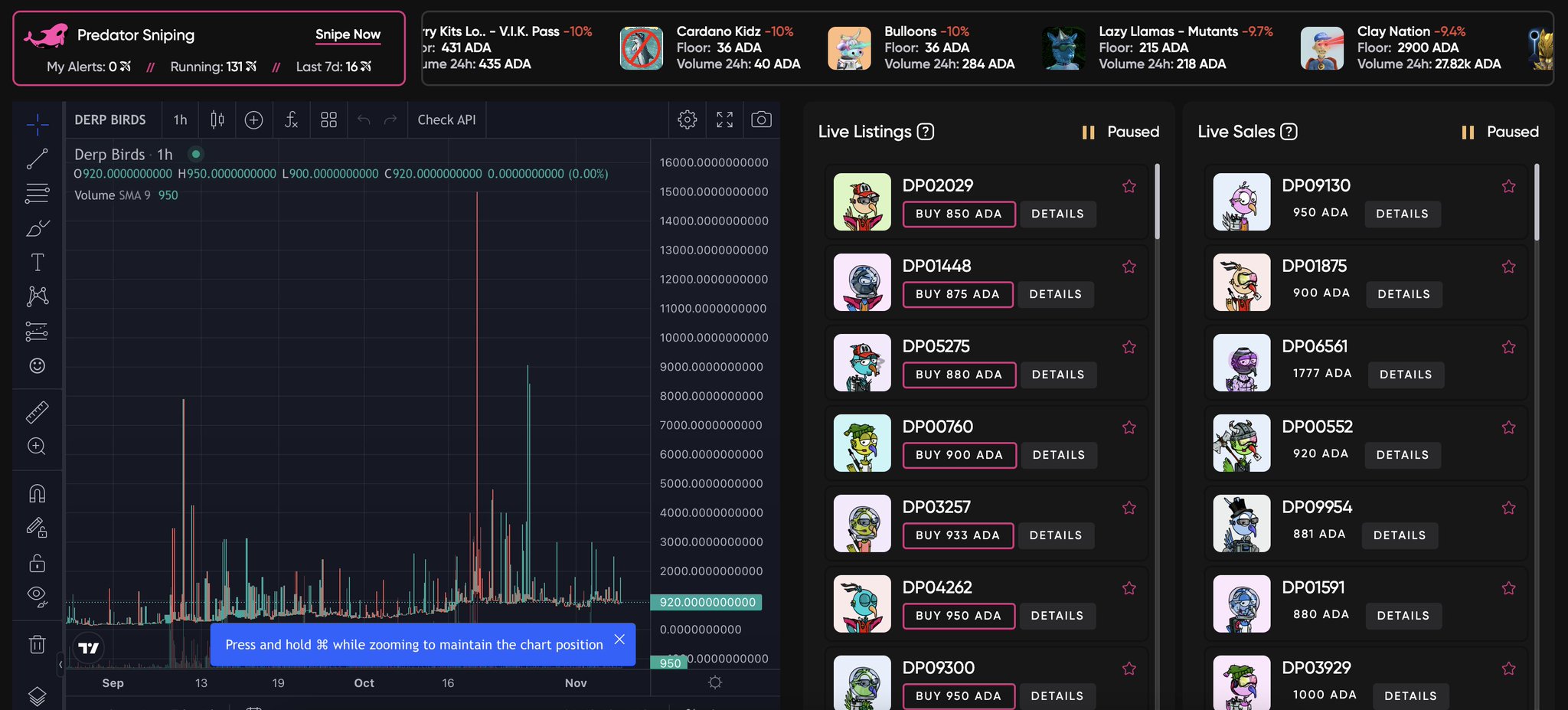This screenshot has width=1568, height=710.
Task: Open the 1h time interval selector
Action: coord(180,119)
